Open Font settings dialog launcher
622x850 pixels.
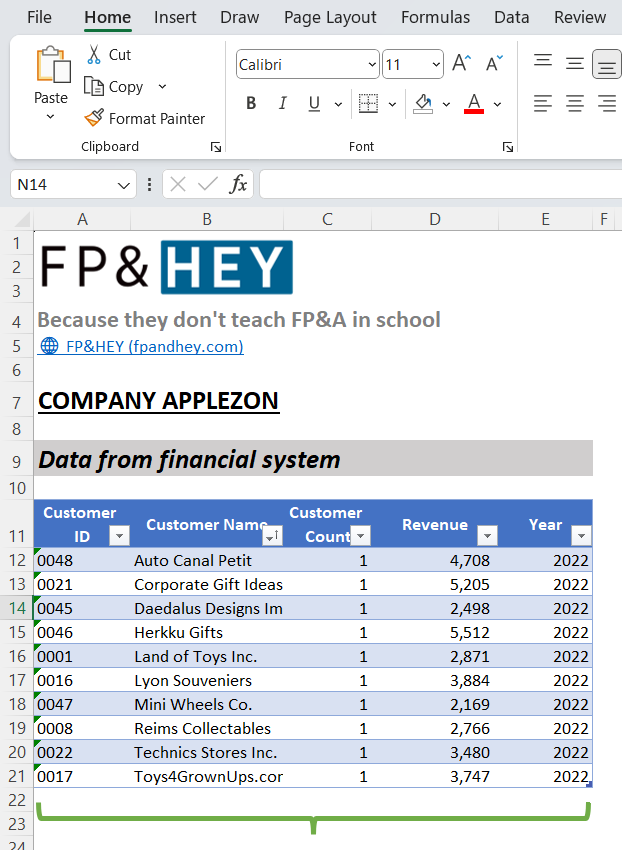point(508,147)
